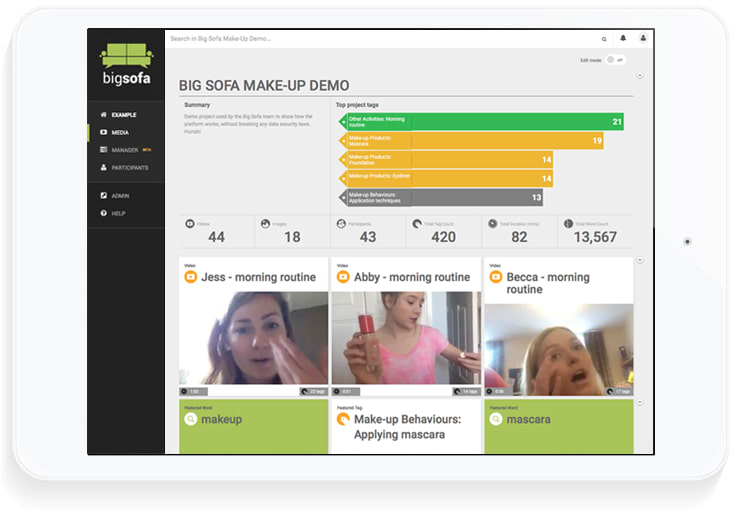
Task: Play the Jess morning routine video thumbnail
Action: [x=254, y=338]
